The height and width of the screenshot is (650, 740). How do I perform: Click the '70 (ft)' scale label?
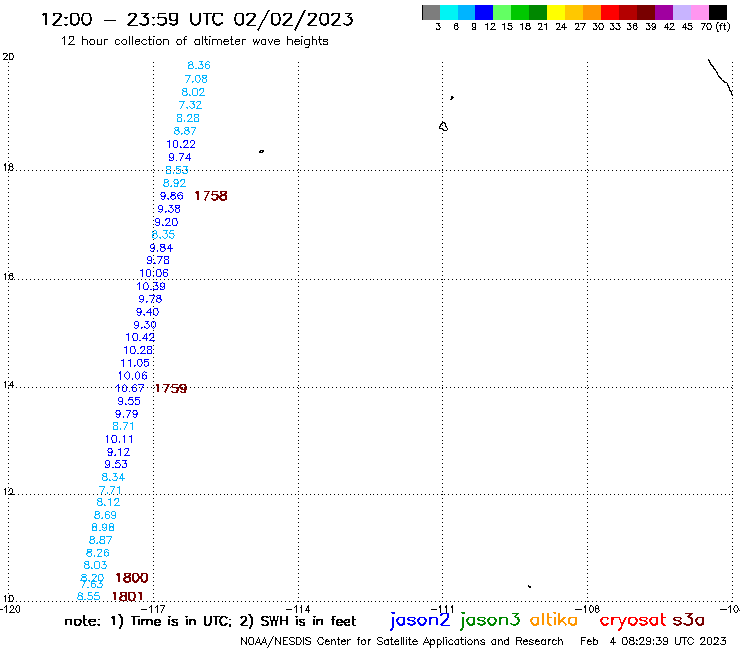tap(715, 26)
